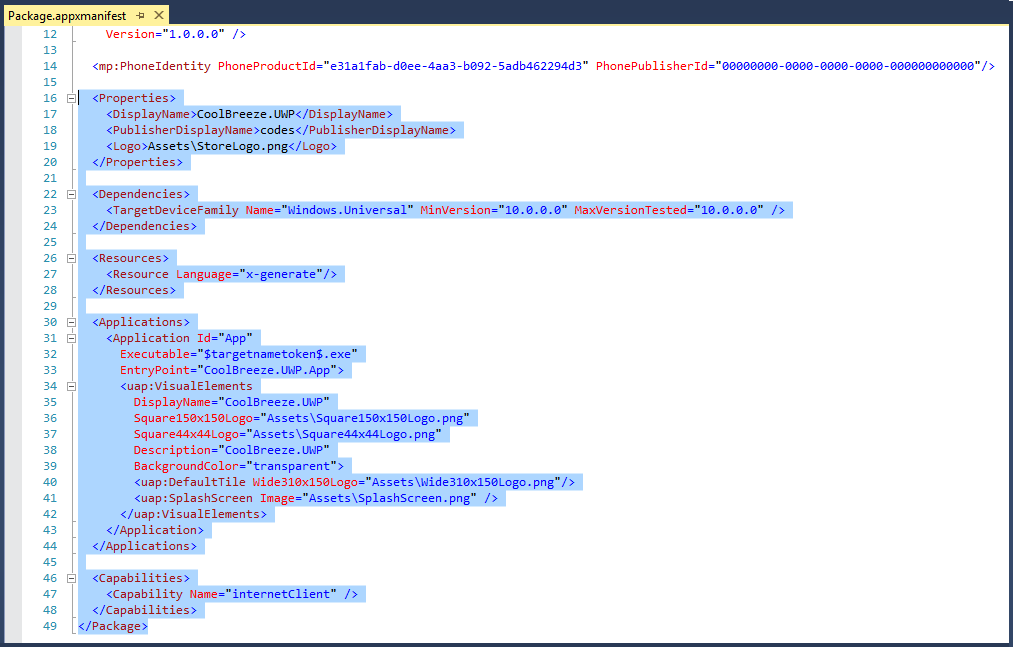Viewport: 1013px width, 647px height.
Task: Collapse the uap:VisualElements block
Action: coord(70,386)
